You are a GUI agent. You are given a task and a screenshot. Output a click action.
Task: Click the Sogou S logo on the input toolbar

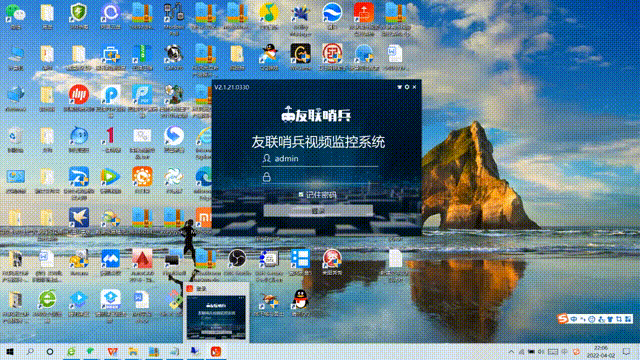pyautogui.click(x=563, y=319)
